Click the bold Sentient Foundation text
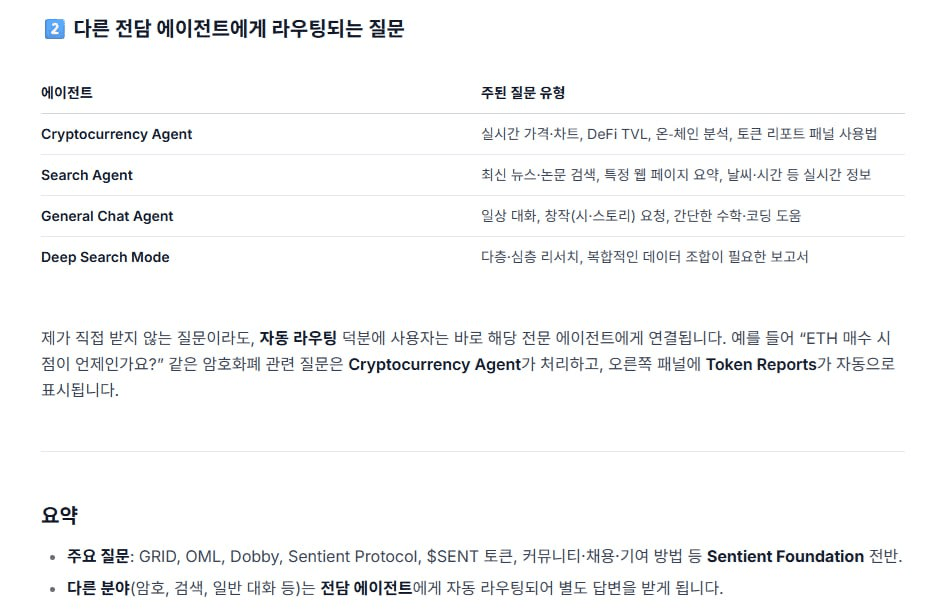This screenshot has width=950, height=611. 785,556
